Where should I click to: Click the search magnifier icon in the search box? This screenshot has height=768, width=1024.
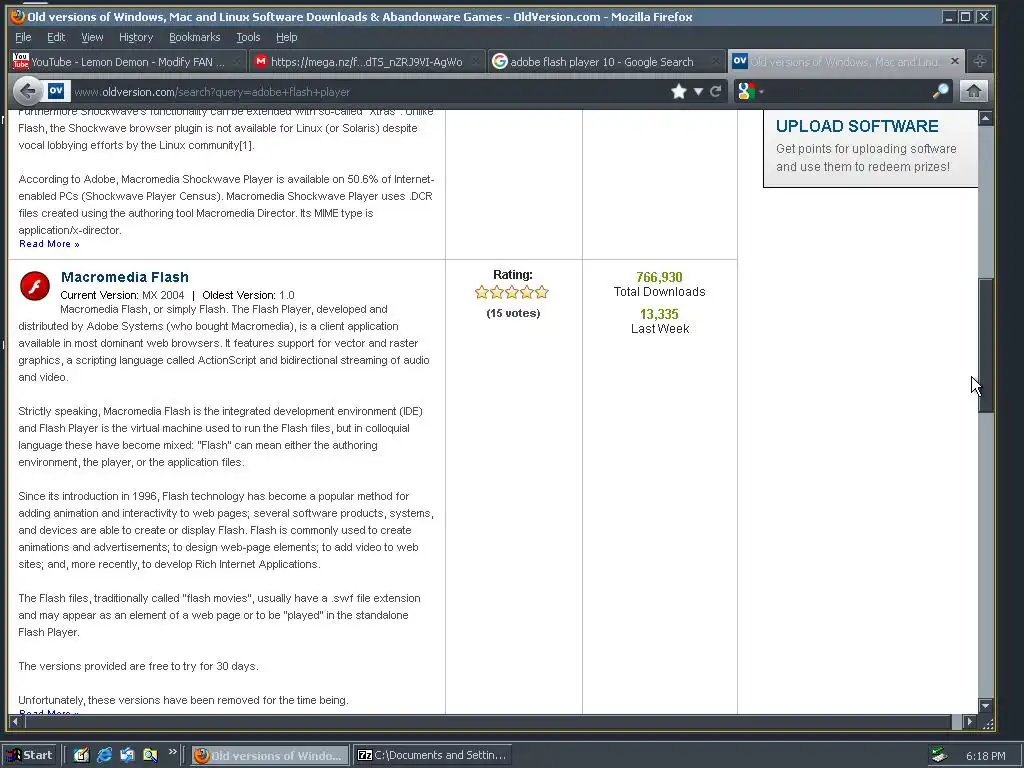tap(940, 91)
